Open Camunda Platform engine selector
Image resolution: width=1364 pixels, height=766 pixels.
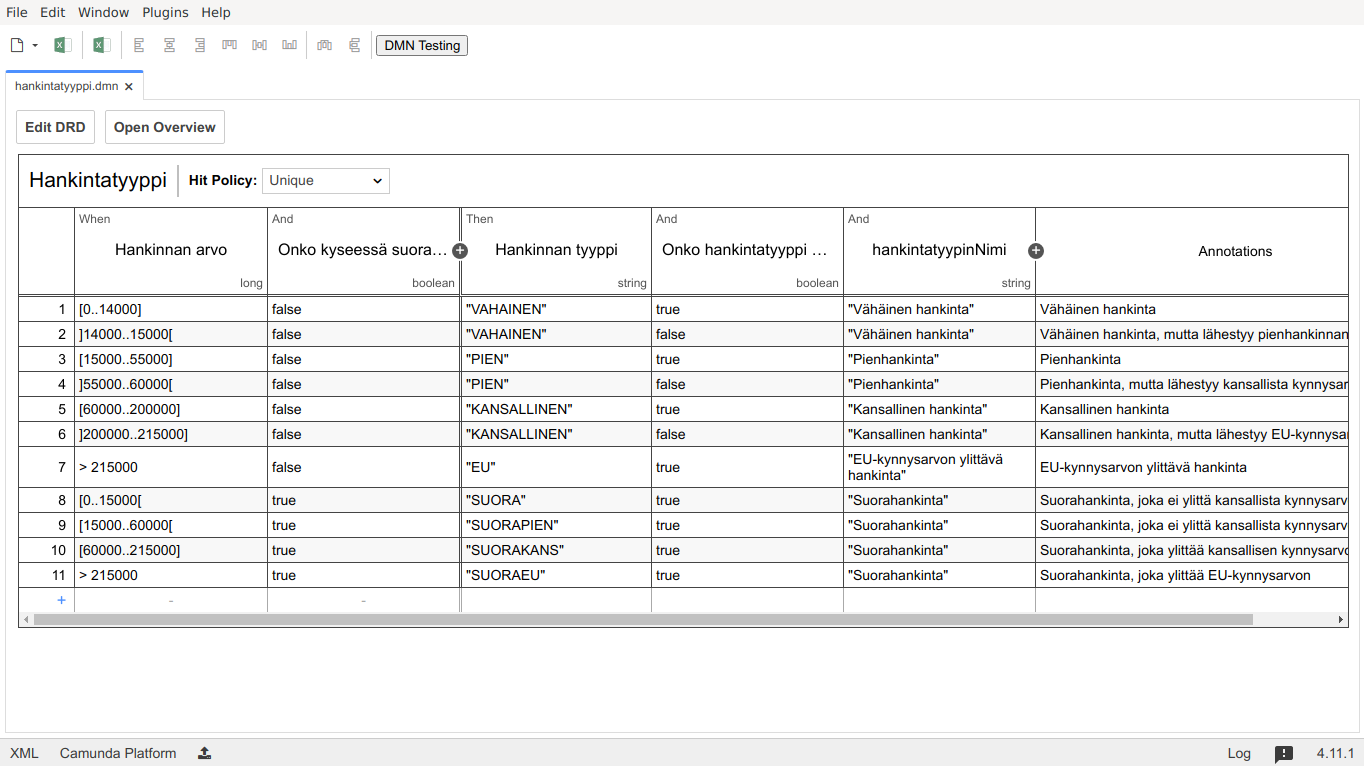tap(118, 753)
